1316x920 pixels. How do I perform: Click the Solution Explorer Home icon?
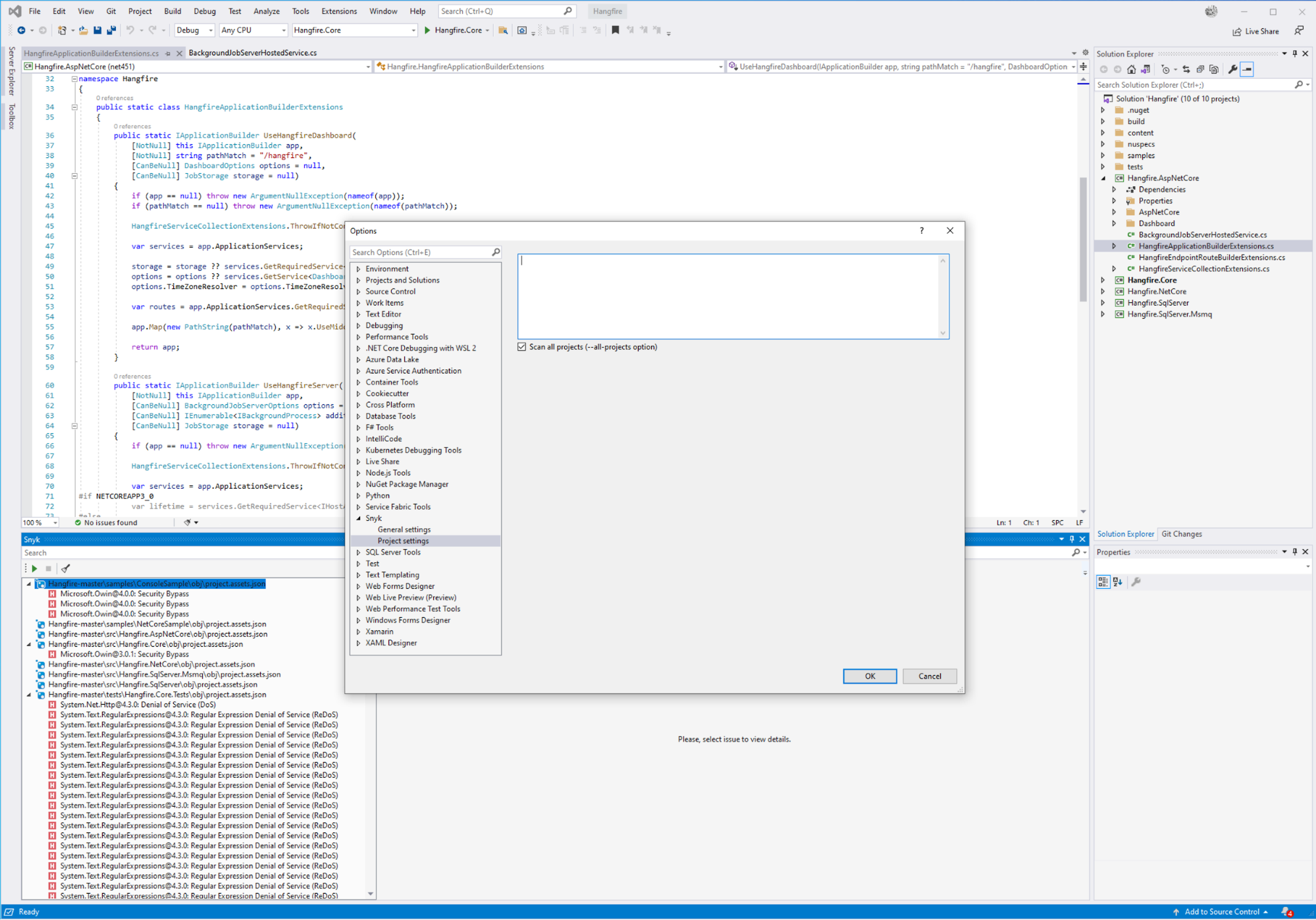[x=1131, y=69]
